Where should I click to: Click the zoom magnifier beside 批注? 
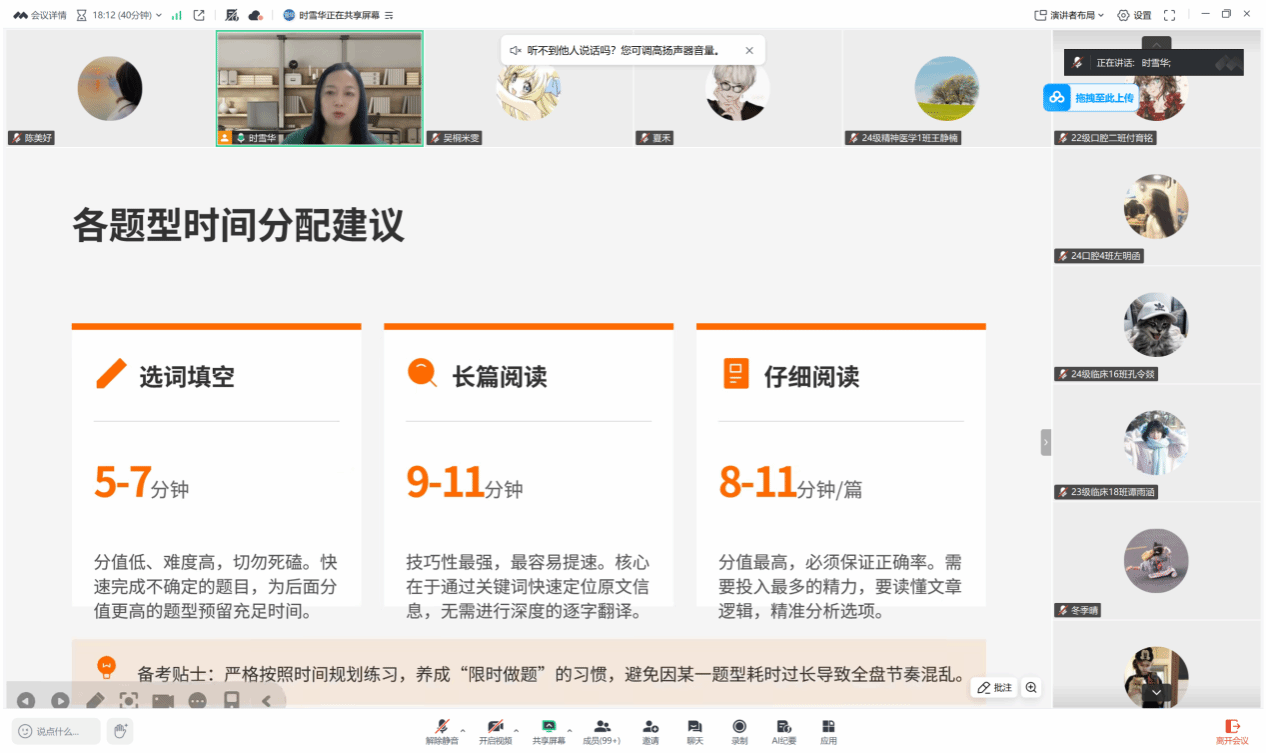[1031, 688]
